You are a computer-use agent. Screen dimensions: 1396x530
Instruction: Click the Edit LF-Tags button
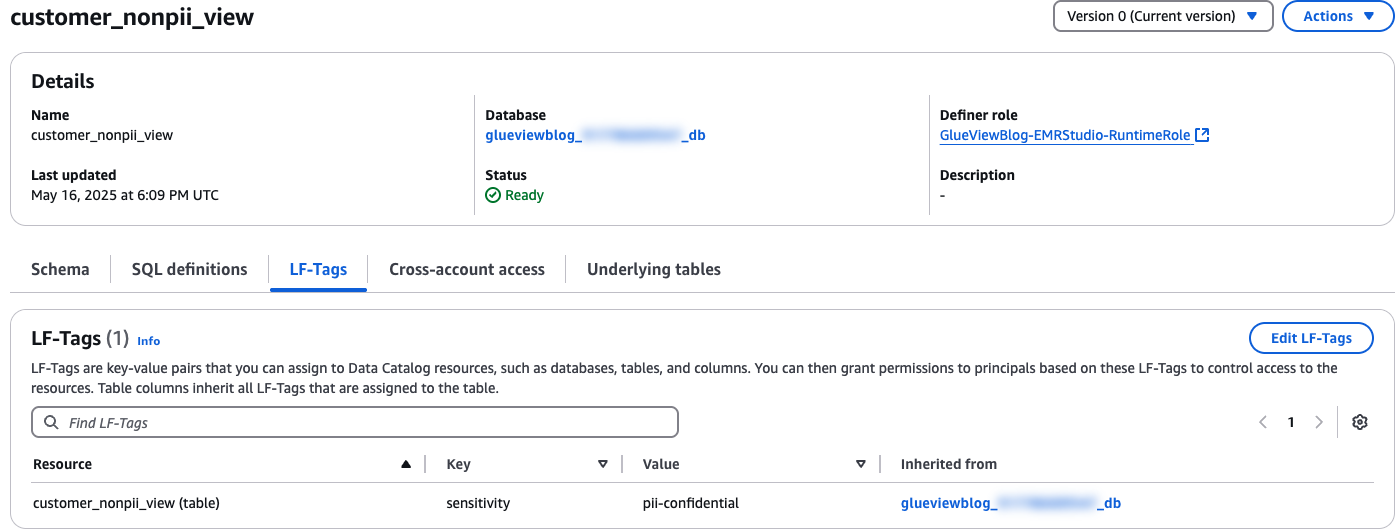(x=1310, y=338)
